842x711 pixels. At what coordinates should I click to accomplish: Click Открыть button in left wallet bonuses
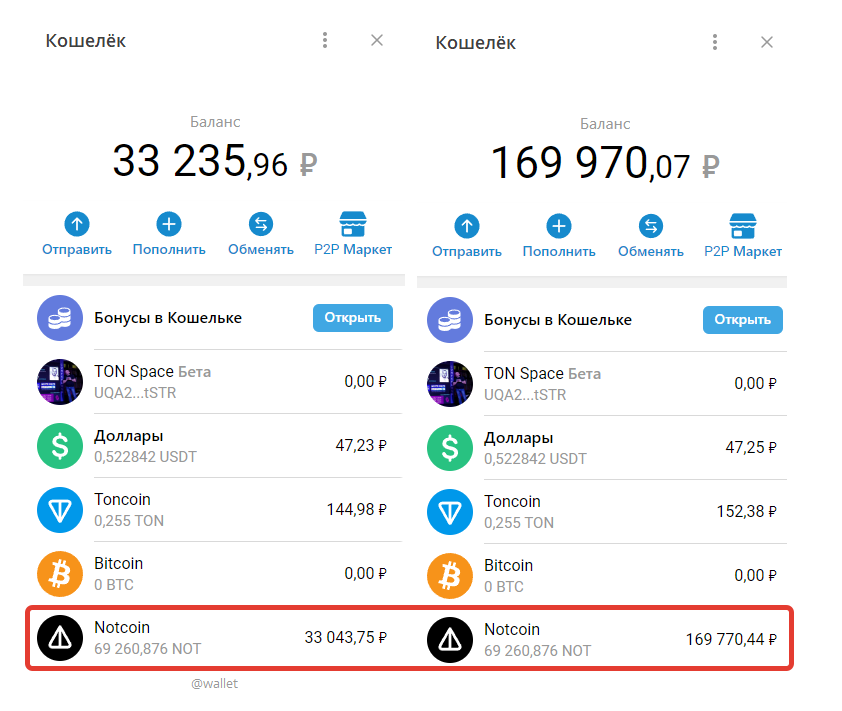[x=353, y=318]
